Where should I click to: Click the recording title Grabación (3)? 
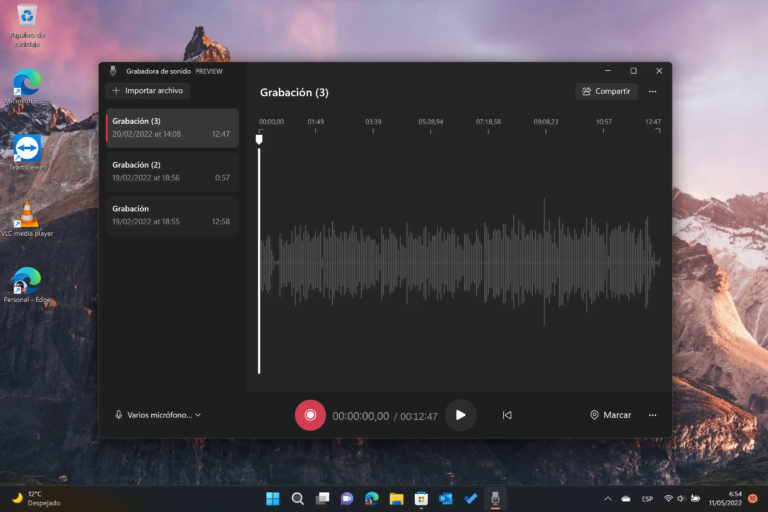(294, 93)
